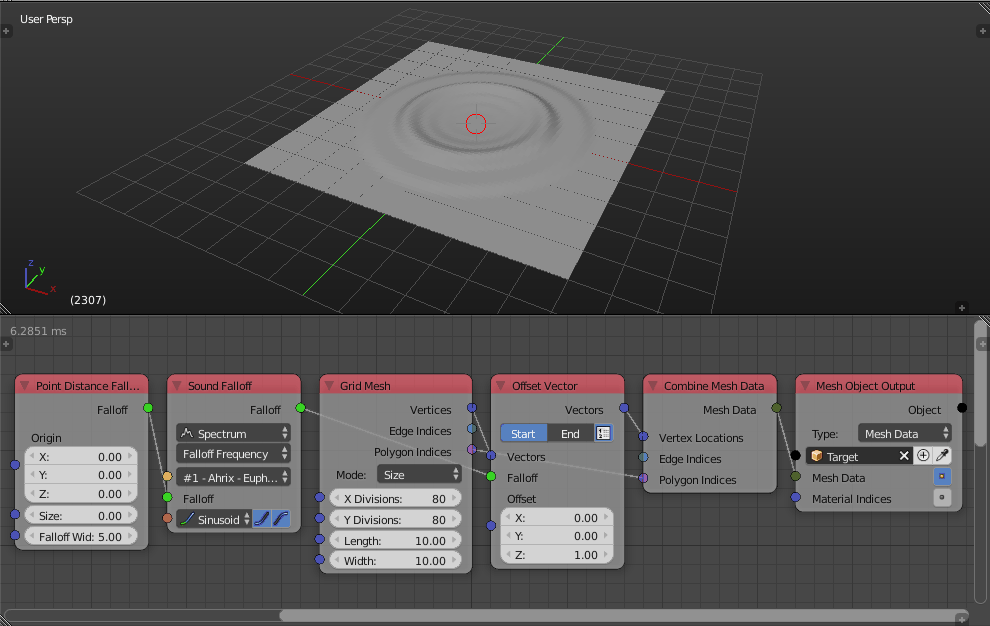Toggle the Mesh Data property button

942,476
